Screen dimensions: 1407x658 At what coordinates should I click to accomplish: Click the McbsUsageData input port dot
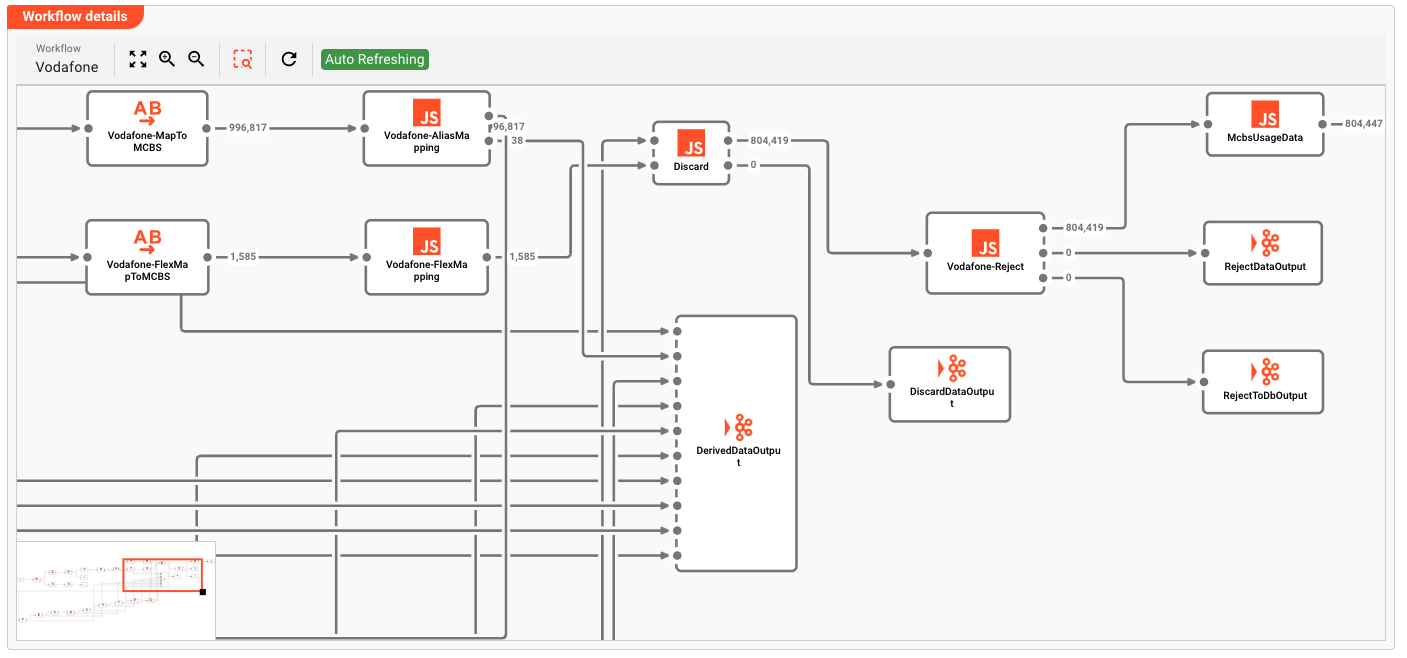coord(1207,124)
